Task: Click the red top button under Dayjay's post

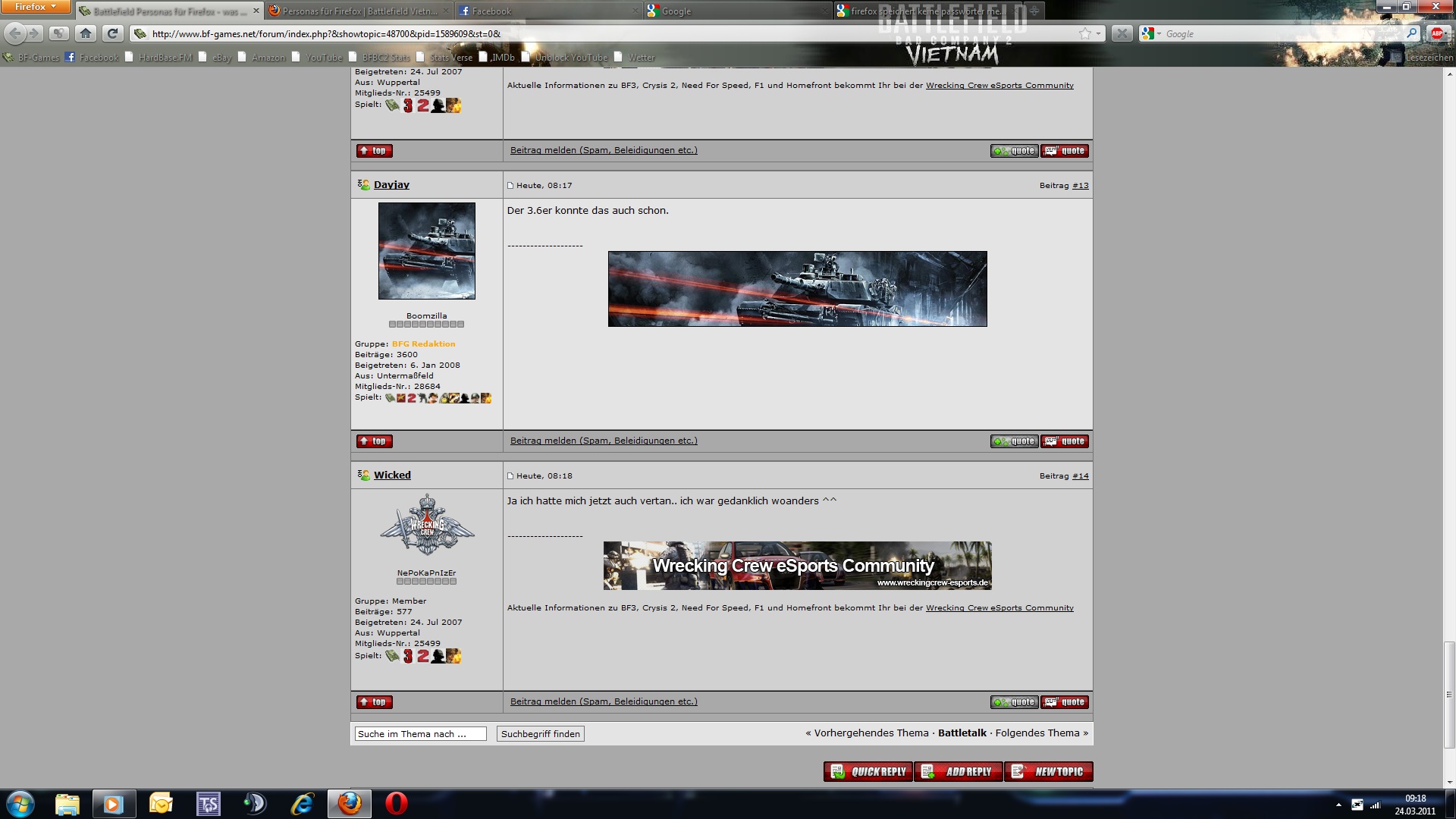Action: point(375,441)
